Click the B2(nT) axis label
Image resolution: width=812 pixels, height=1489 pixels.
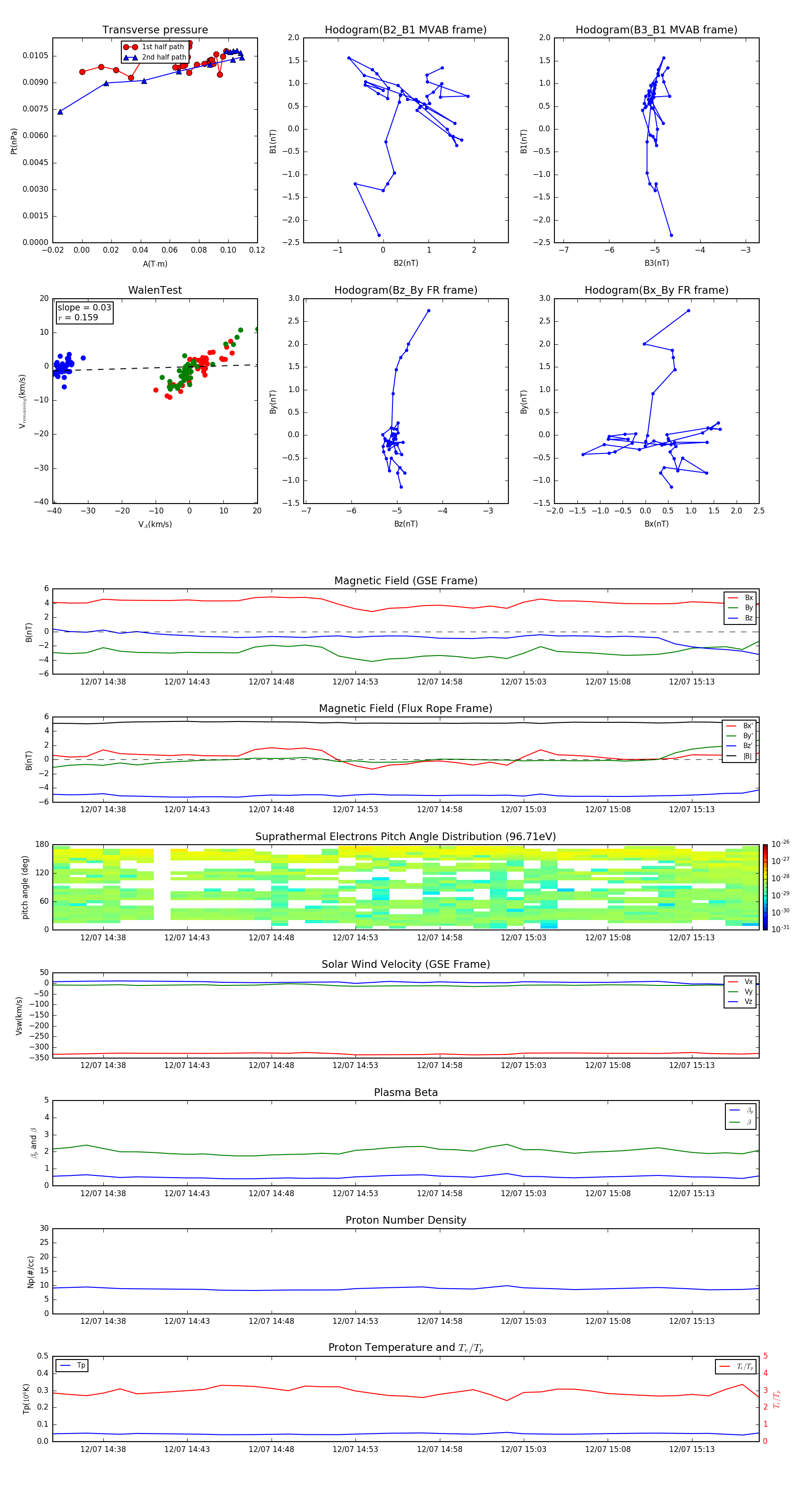(406, 263)
